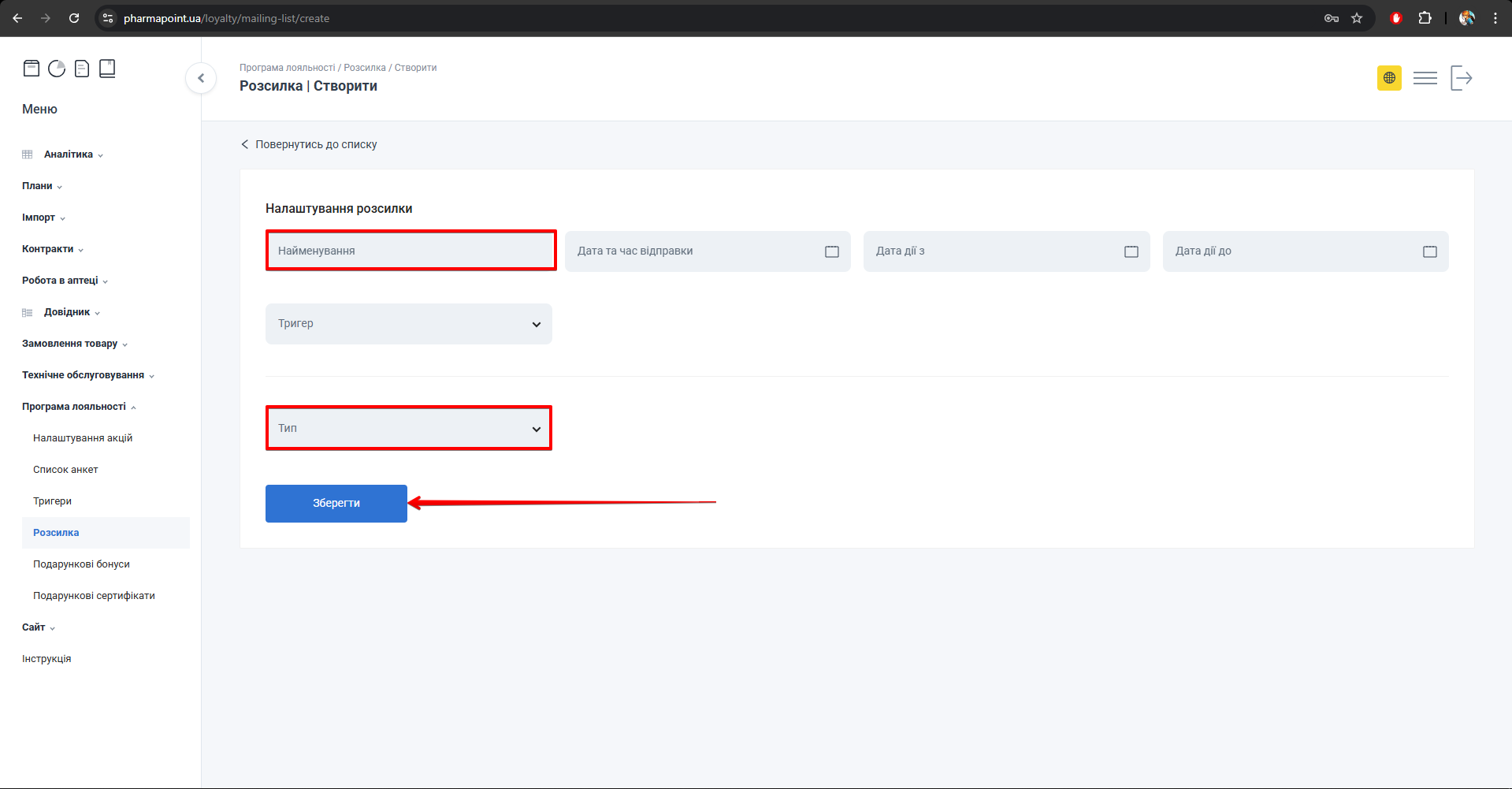
Task: Open the Тригер dropdown
Action: coord(408,324)
